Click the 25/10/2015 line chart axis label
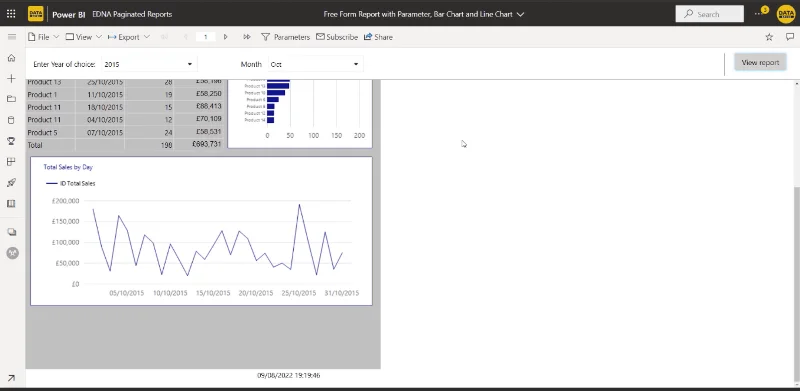This screenshot has height=391, width=800. [x=298, y=293]
